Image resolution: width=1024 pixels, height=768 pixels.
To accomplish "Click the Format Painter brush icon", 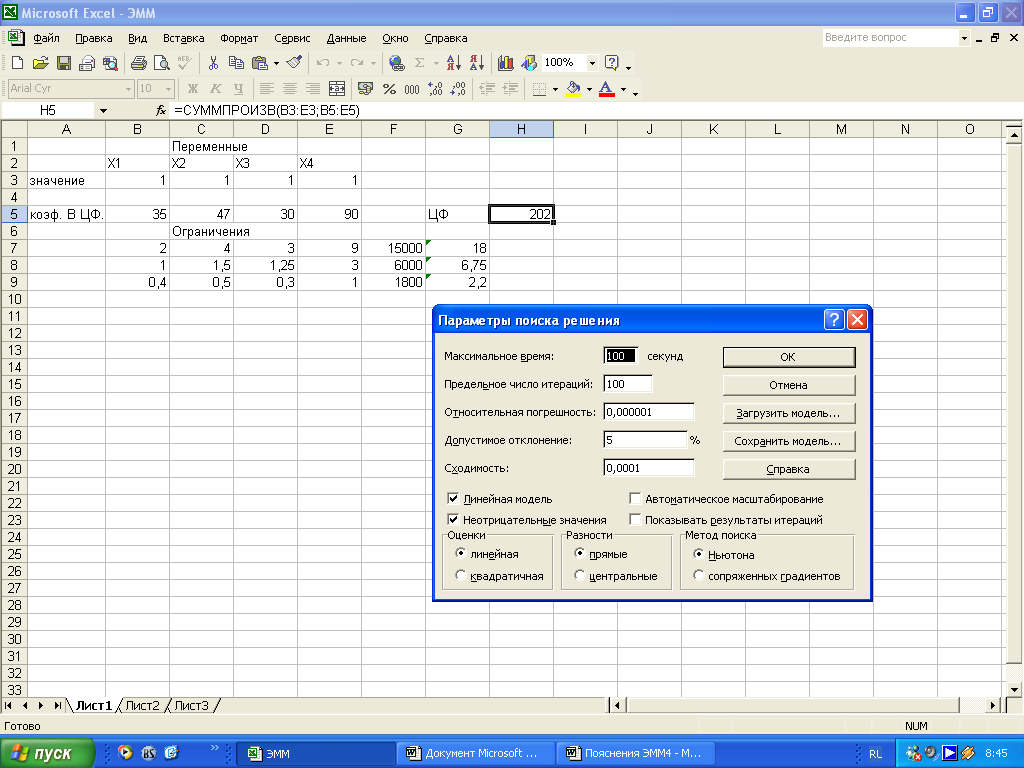I will click(x=292, y=63).
